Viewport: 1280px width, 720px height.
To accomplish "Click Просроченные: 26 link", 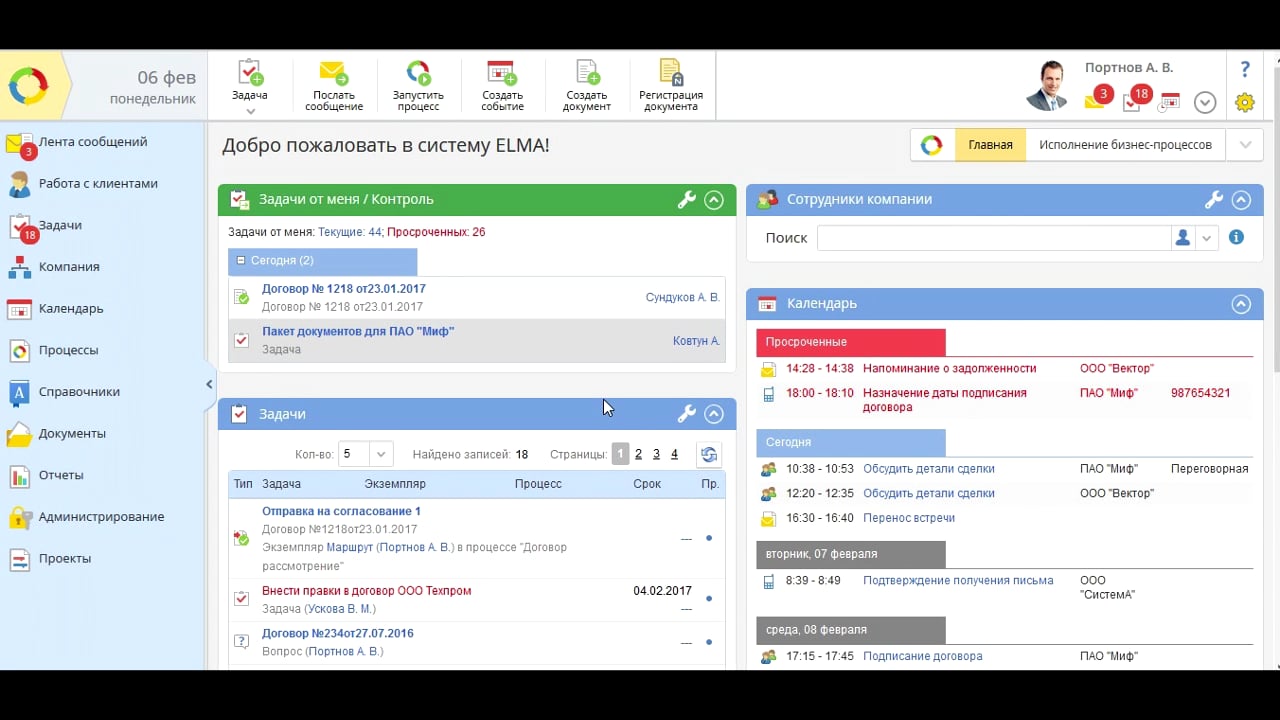I will [x=436, y=232].
